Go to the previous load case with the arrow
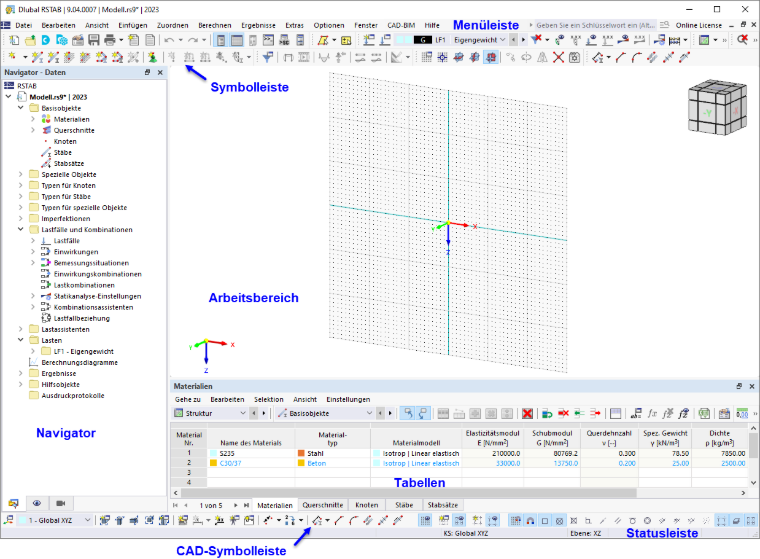This screenshot has height=559, width=760. (x=513, y=40)
